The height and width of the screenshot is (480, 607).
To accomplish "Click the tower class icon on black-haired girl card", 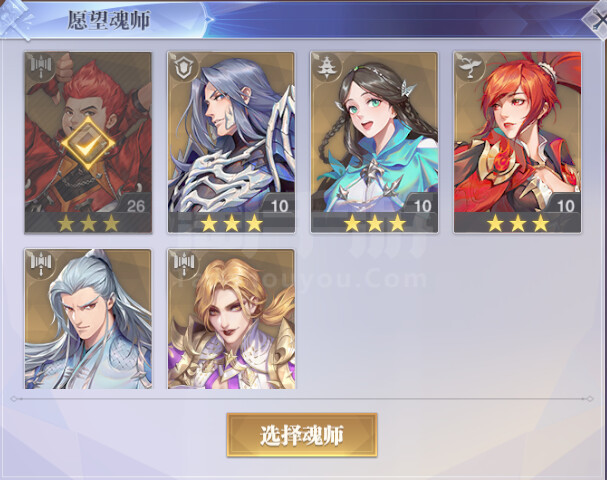I will tap(326, 67).
